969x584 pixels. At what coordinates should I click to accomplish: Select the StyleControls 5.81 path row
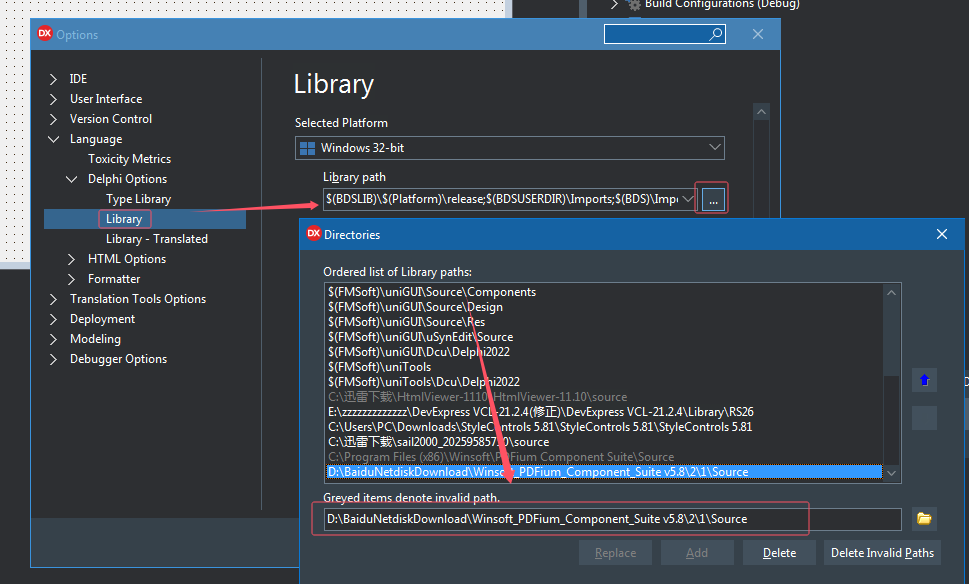tap(540, 426)
